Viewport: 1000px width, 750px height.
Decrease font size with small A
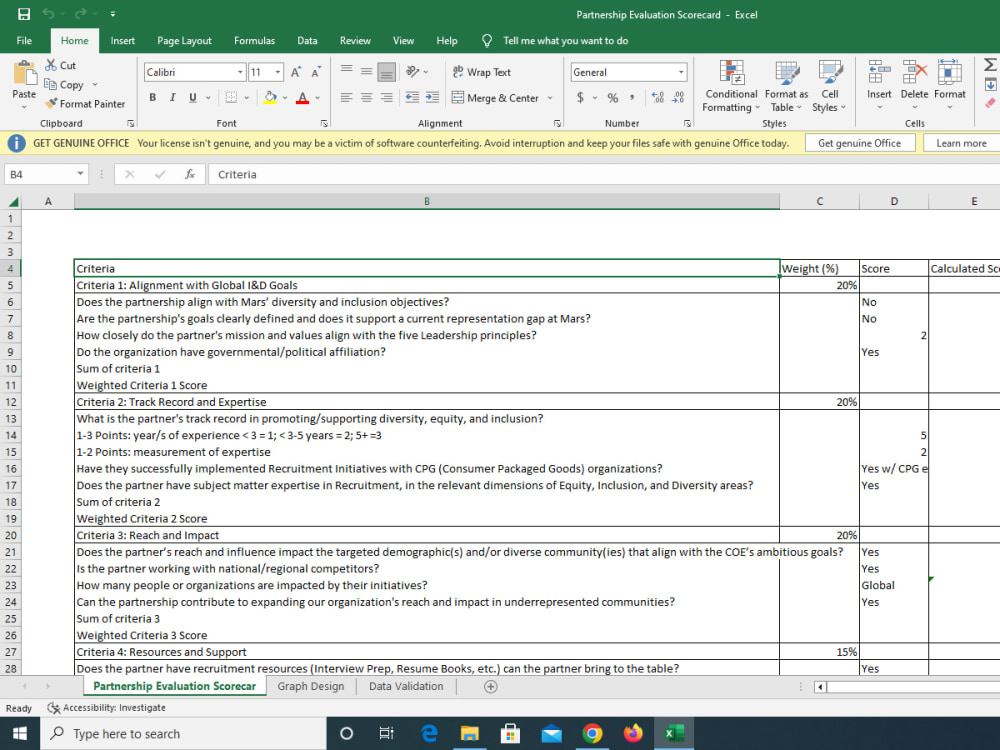click(x=316, y=72)
